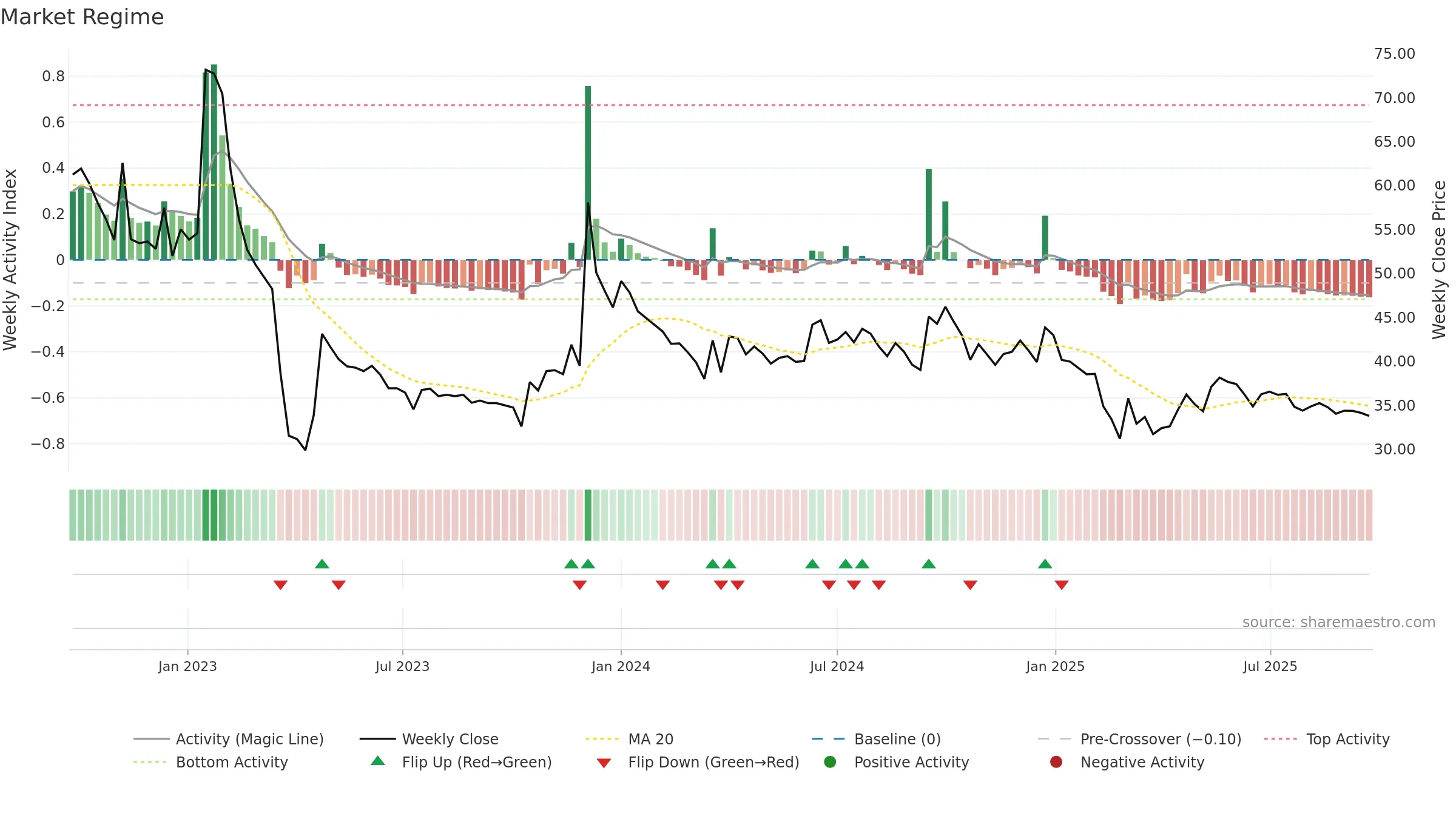The height and width of the screenshot is (819, 1456).
Task: Click the 30.00 price axis label
Action: coord(1395,450)
